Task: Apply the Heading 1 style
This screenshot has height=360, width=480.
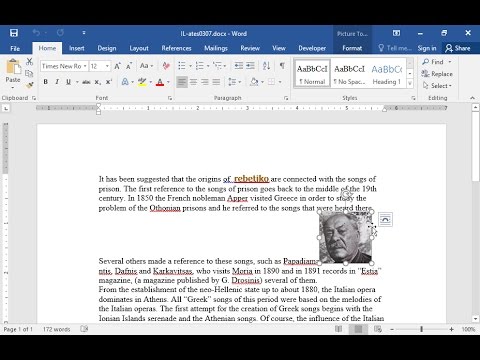Action: point(387,74)
